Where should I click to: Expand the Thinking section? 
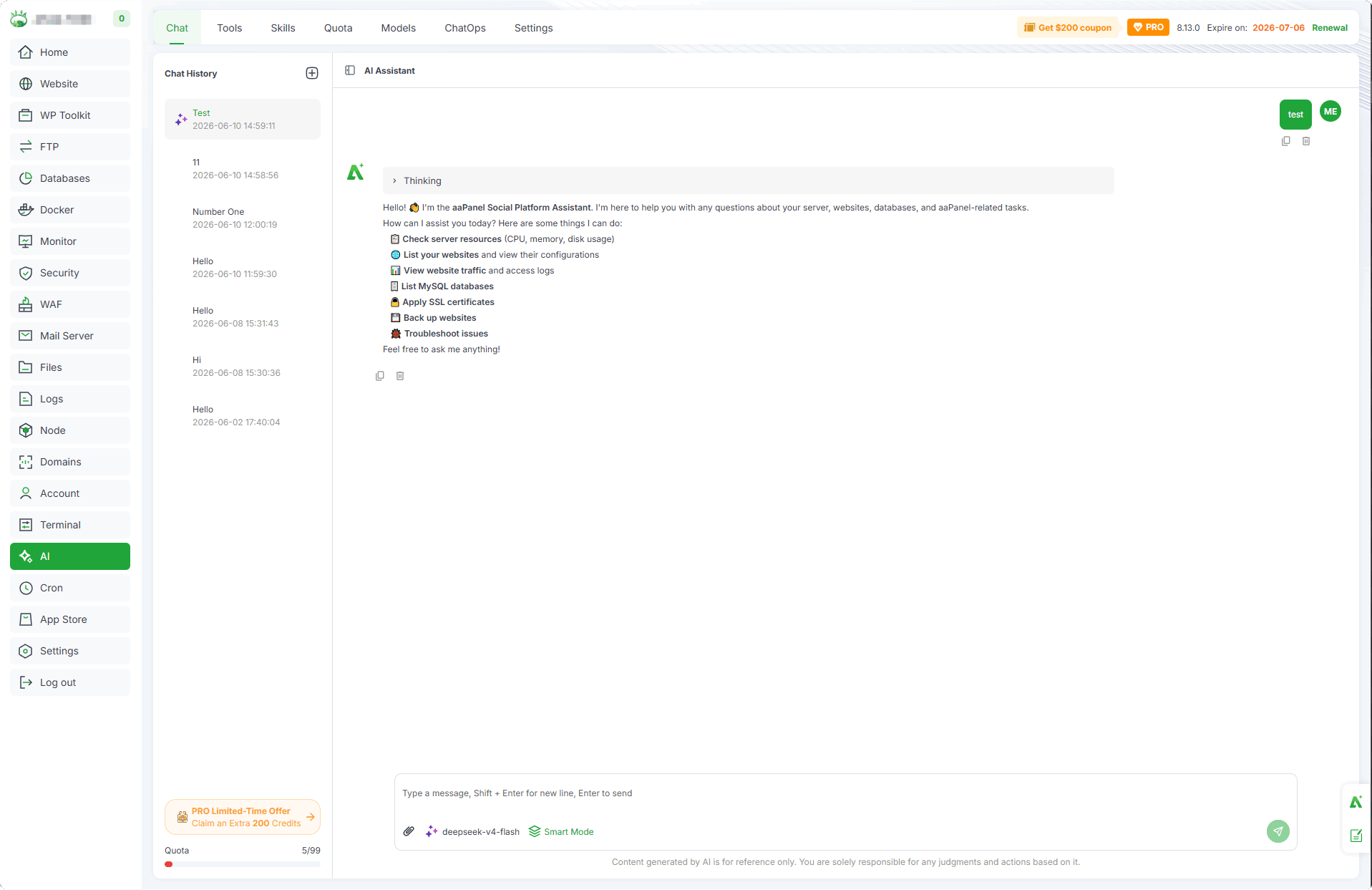click(x=748, y=180)
